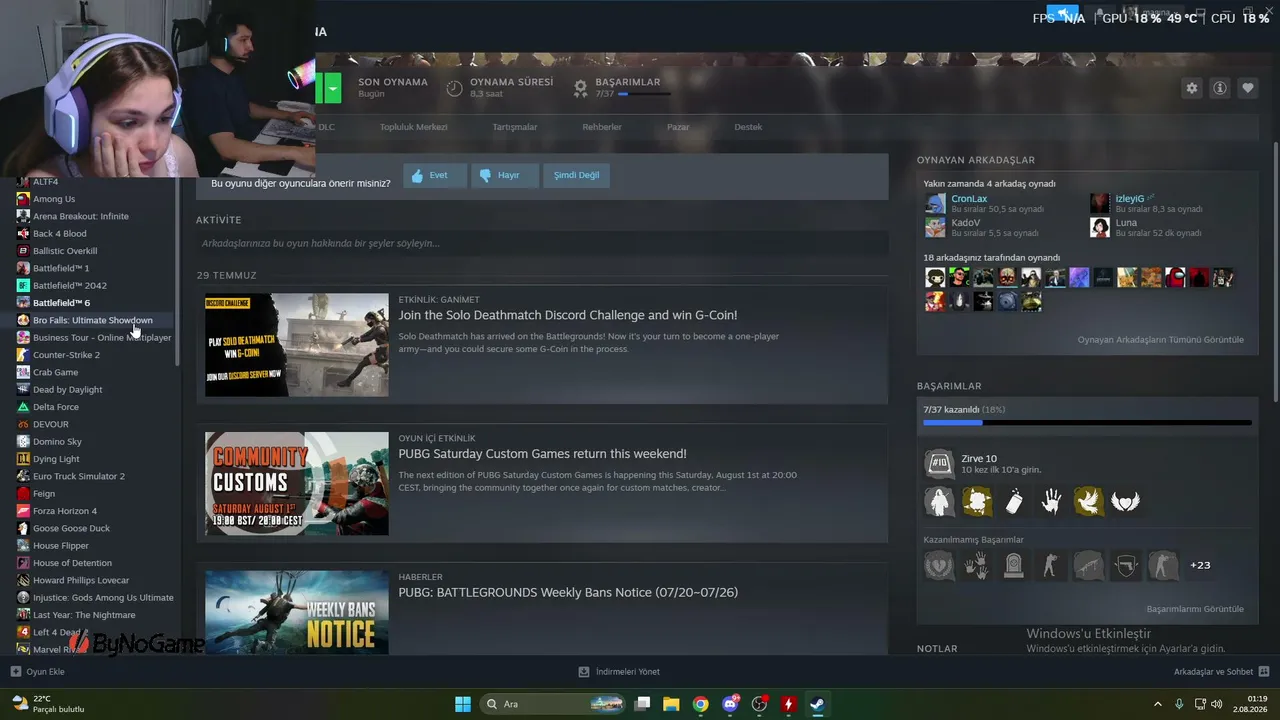This screenshot has width=1280, height=720.
Task: Click the Steam taskbar icon
Action: [817, 704]
